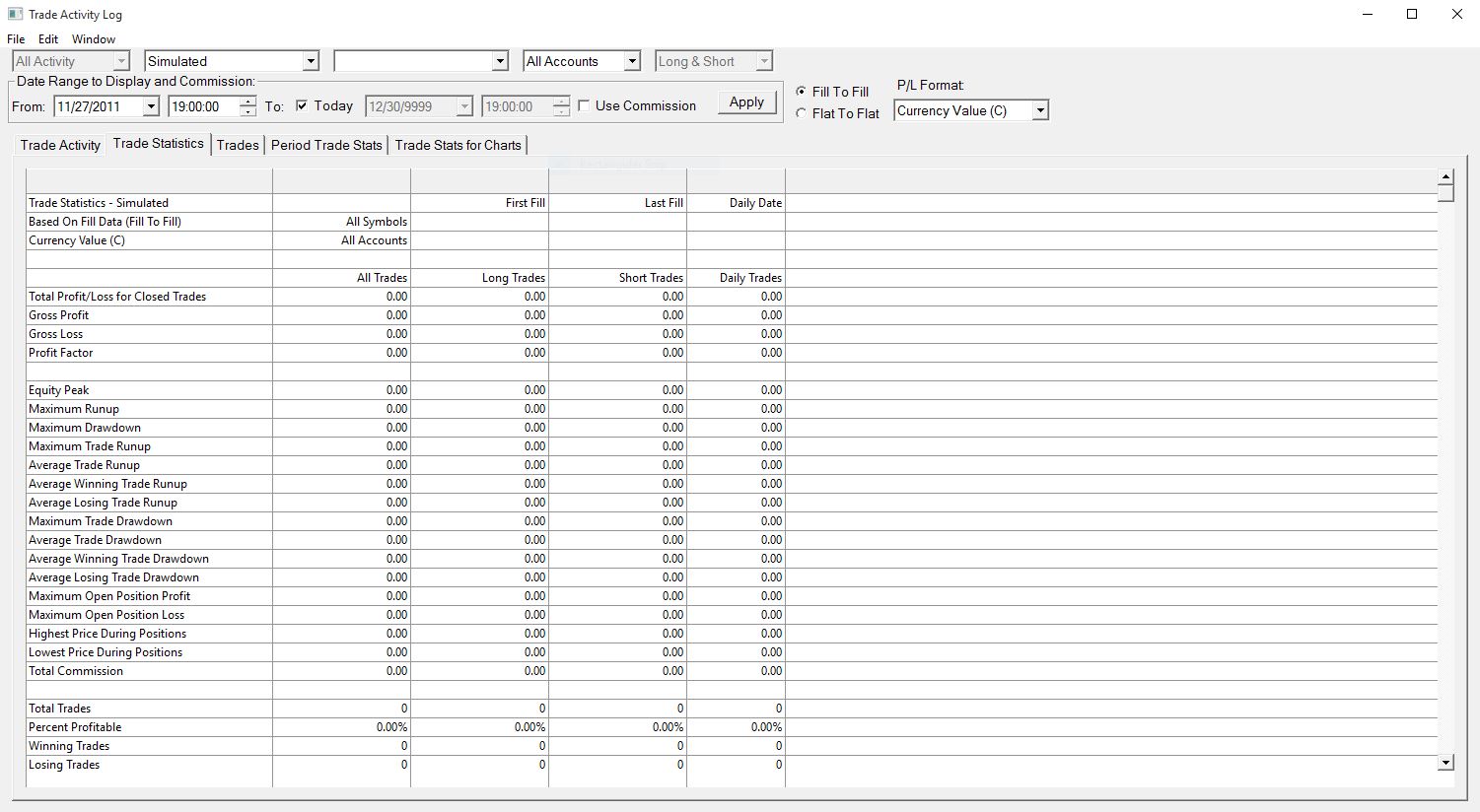Open the Edit menu
This screenshot has height=812, width=1480.
pyautogui.click(x=48, y=39)
